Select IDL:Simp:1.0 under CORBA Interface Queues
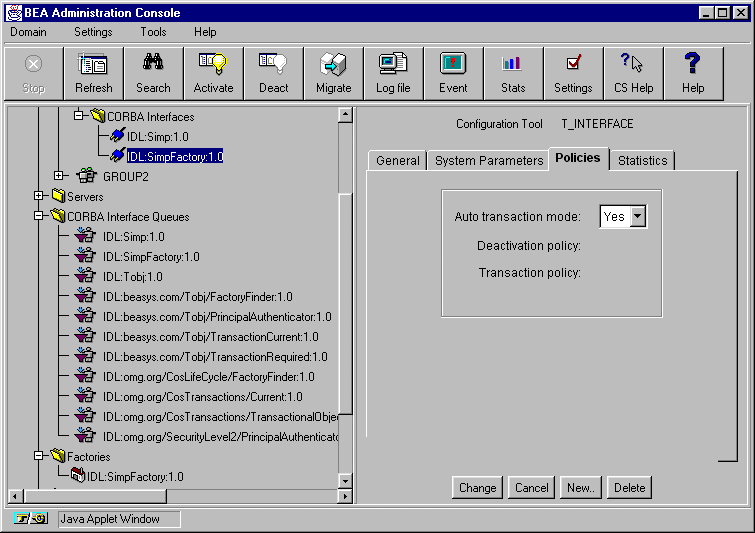The height and width of the screenshot is (533, 755). pos(133,236)
